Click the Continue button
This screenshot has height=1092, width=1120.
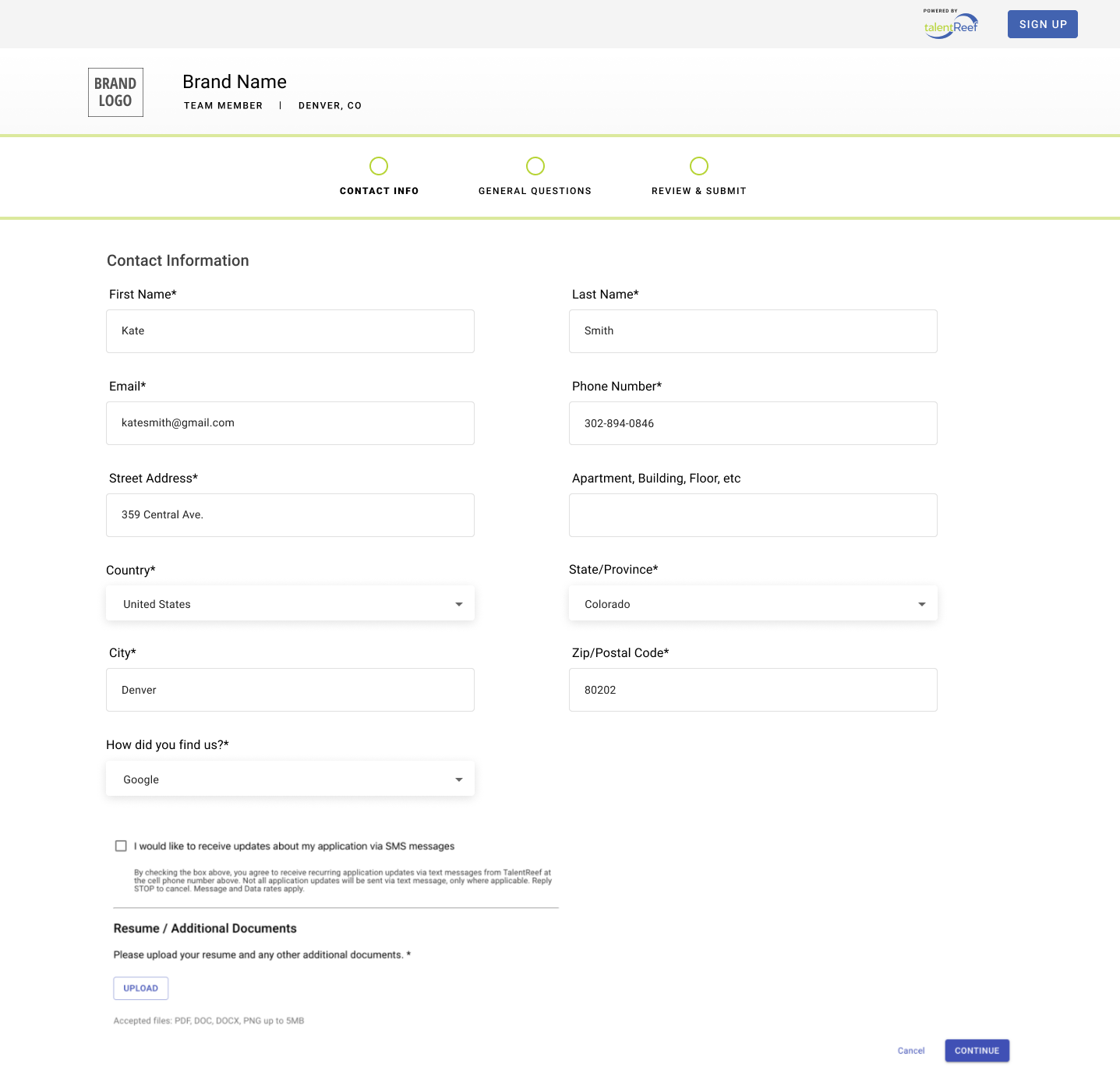(x=977, y=1050)
